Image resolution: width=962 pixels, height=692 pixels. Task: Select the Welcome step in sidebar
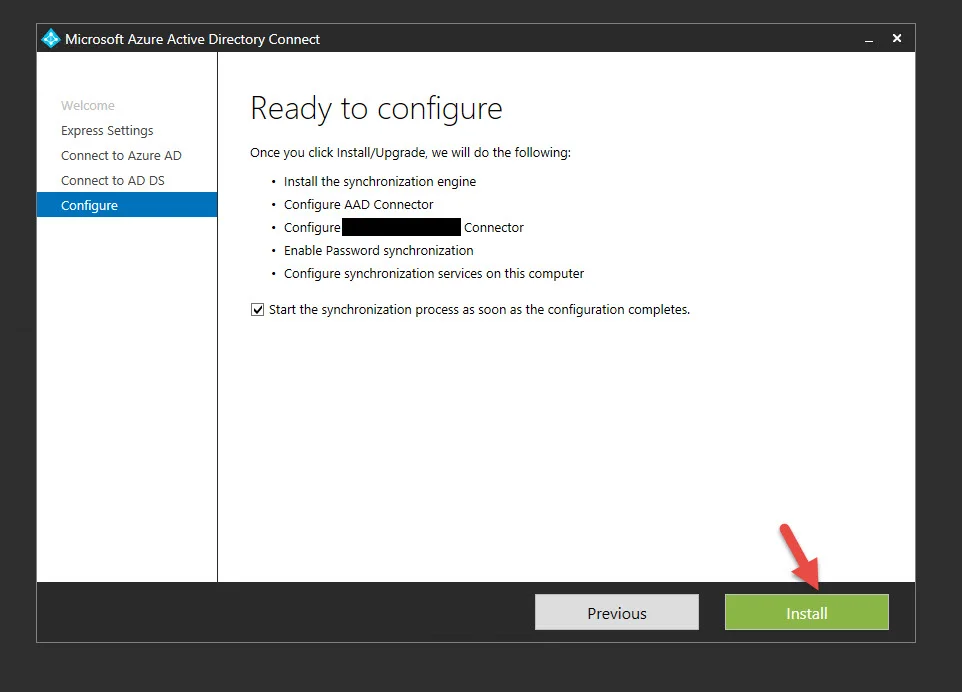point(88,106)
